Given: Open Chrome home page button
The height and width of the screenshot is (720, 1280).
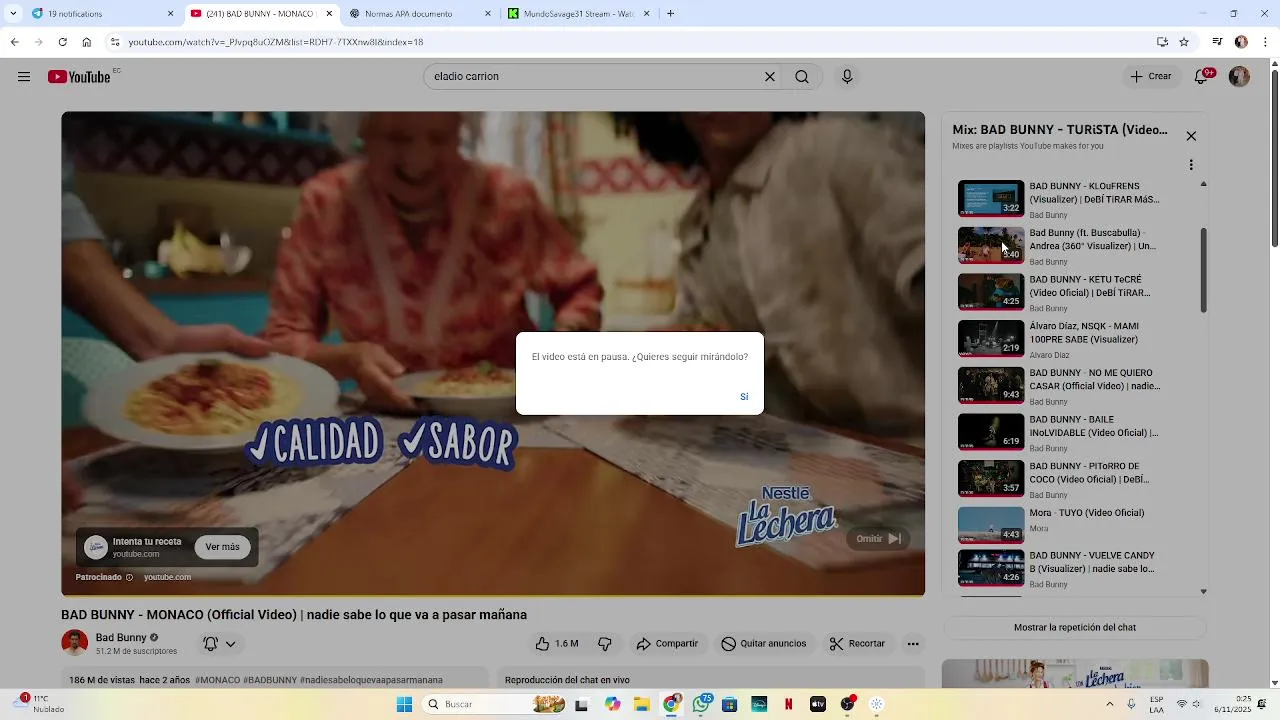Looking at the screenshot, I should click(x=87, y=42).
